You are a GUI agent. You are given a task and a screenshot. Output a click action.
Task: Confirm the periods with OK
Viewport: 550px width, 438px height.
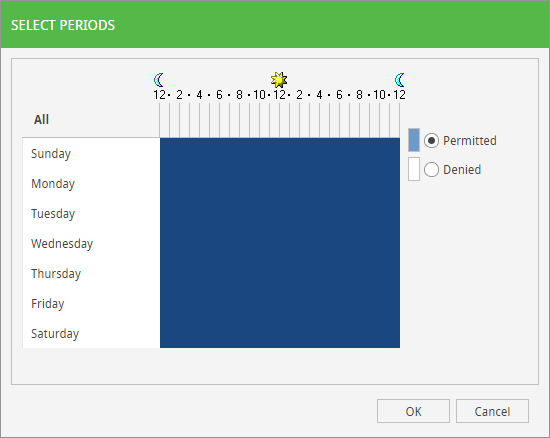tap(413, 411)
